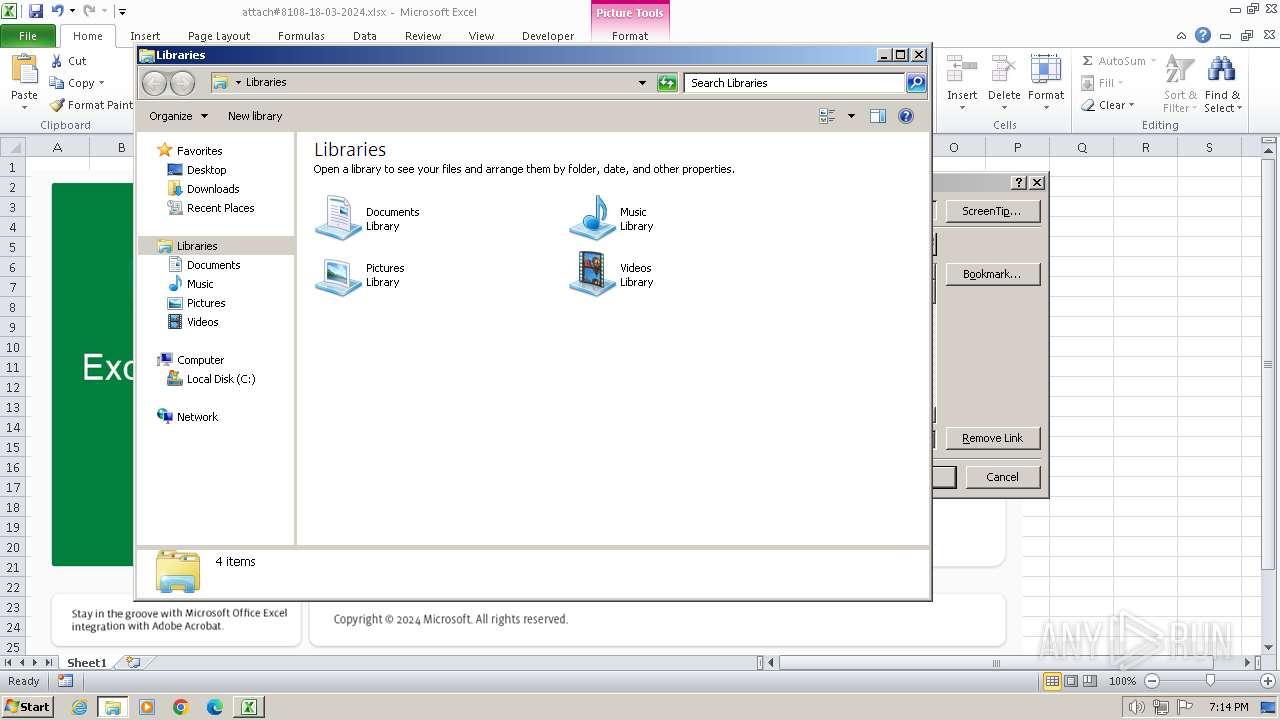Switch to the Picture Tools Format tab
1280x720 pixels.
click(630, 36)
